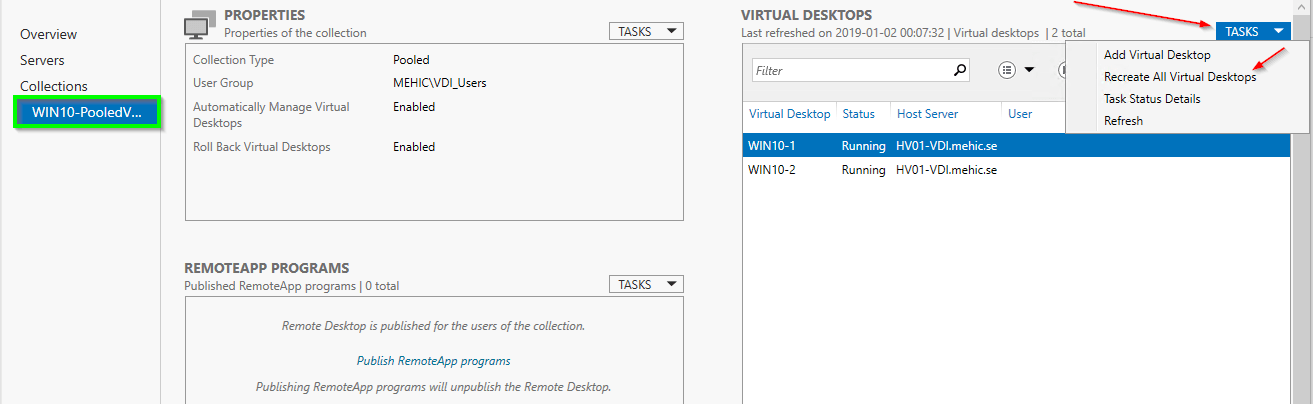
Task: Open Task Status Details menu entry
Action: (1151, 99)
